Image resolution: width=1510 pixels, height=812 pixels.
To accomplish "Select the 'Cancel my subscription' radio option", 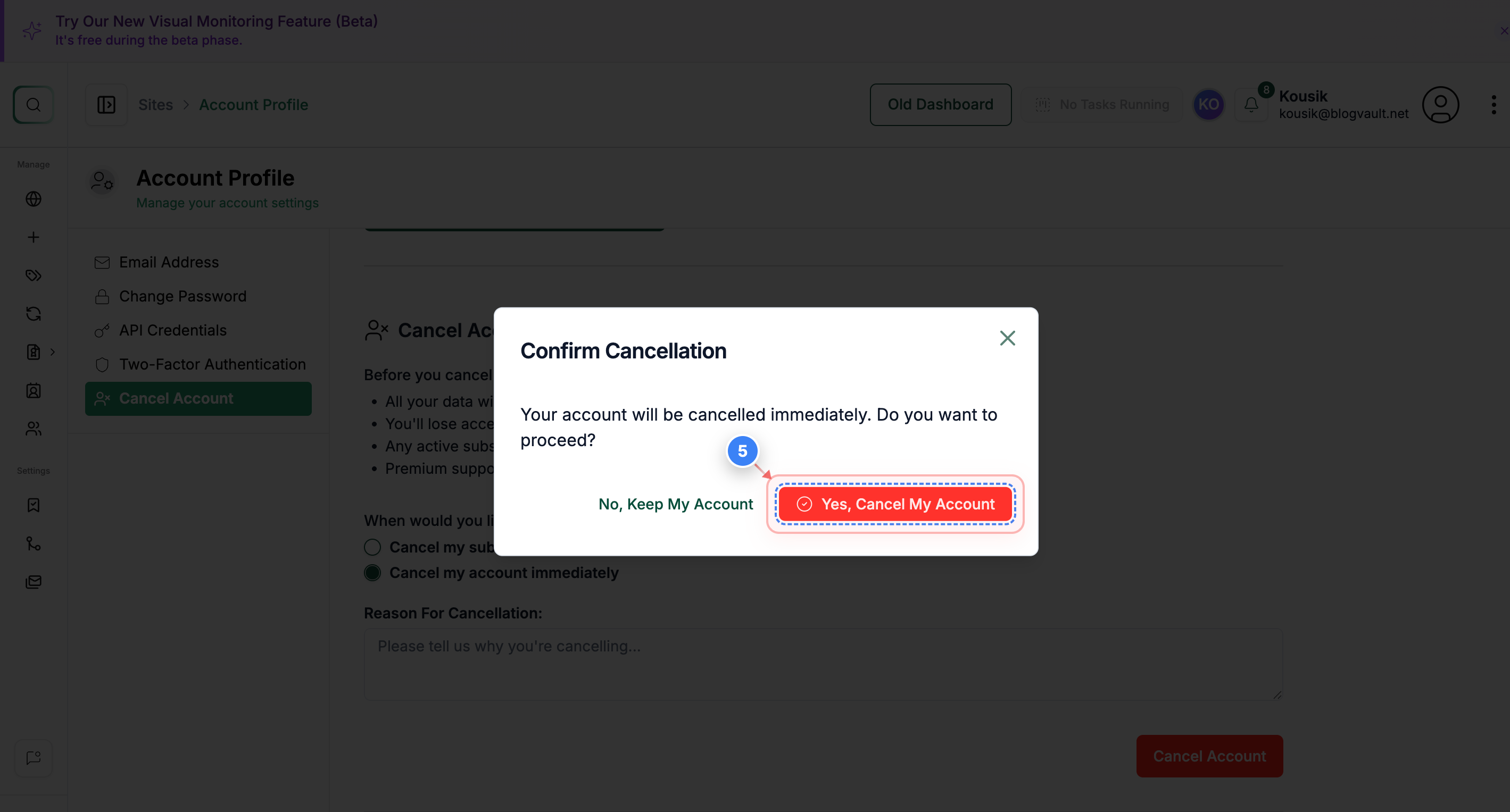I will coord(372,547).
